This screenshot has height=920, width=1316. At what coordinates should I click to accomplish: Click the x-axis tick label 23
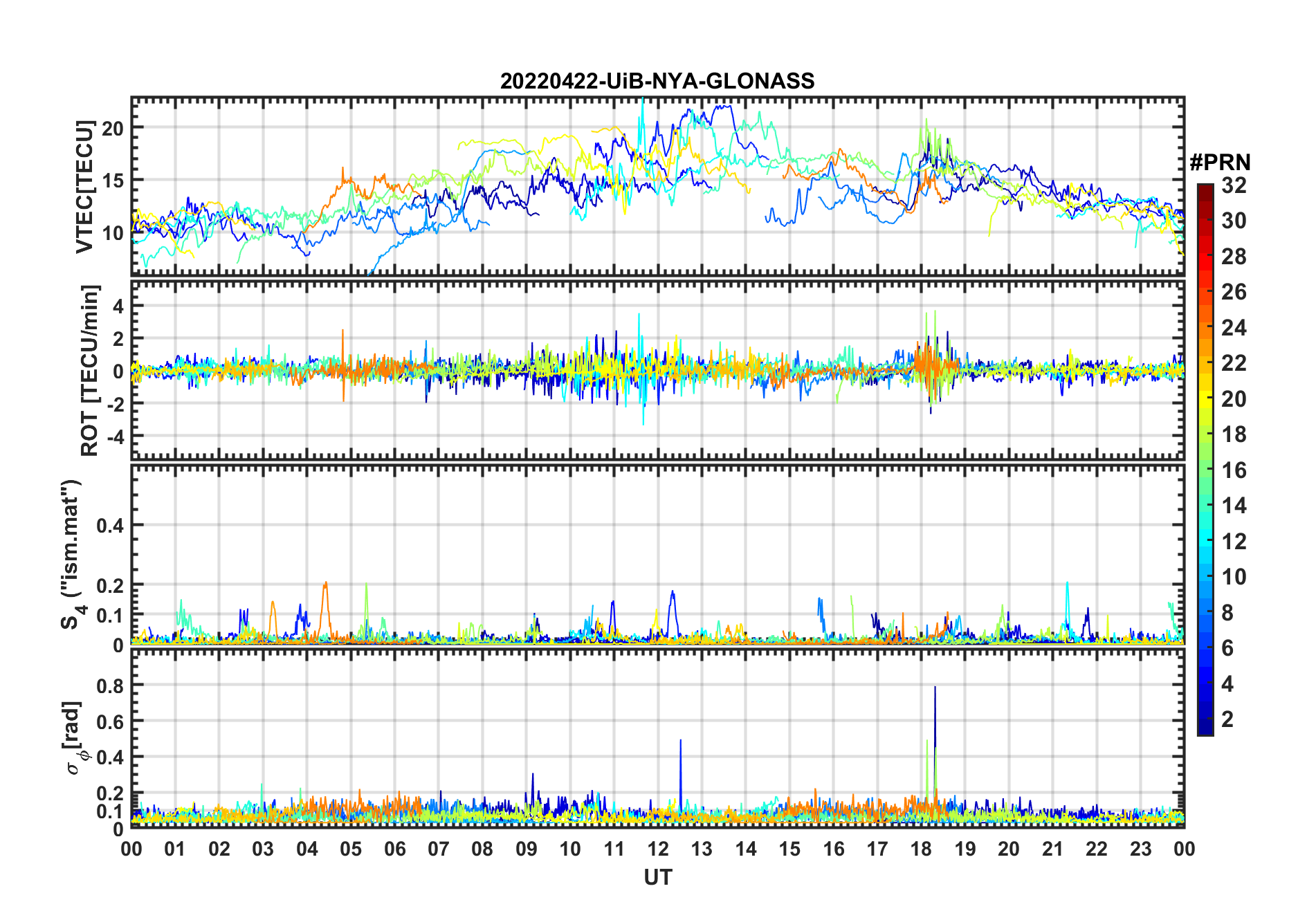[x=1141, y=849]
